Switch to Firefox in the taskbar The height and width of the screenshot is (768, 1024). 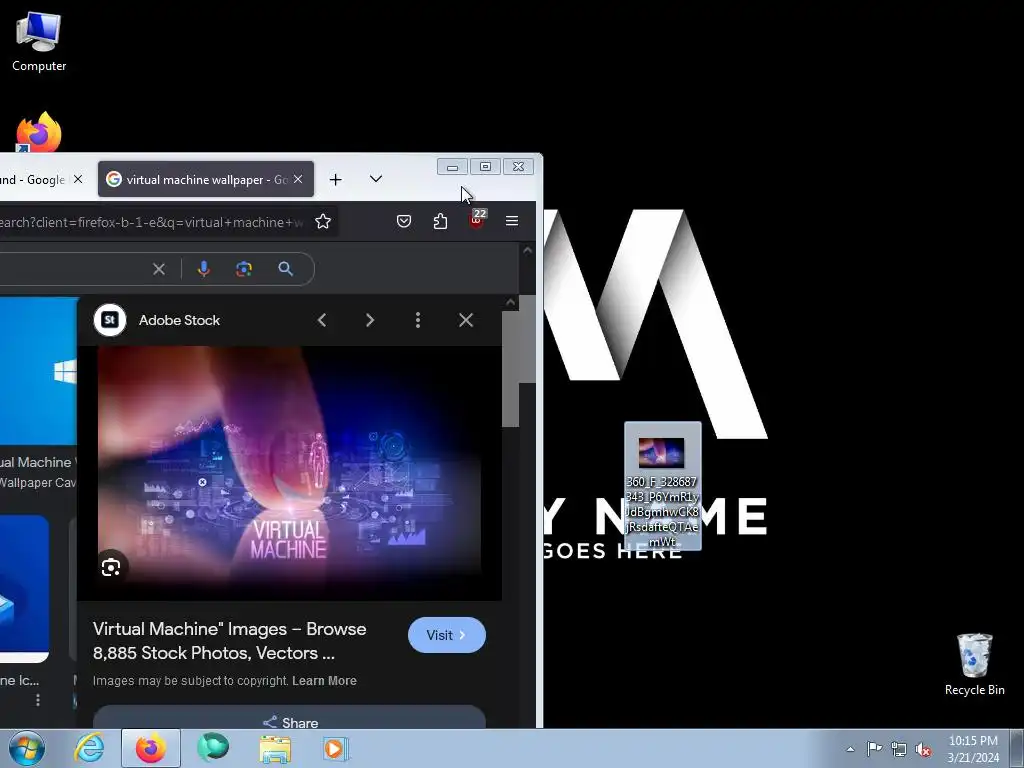151,748
